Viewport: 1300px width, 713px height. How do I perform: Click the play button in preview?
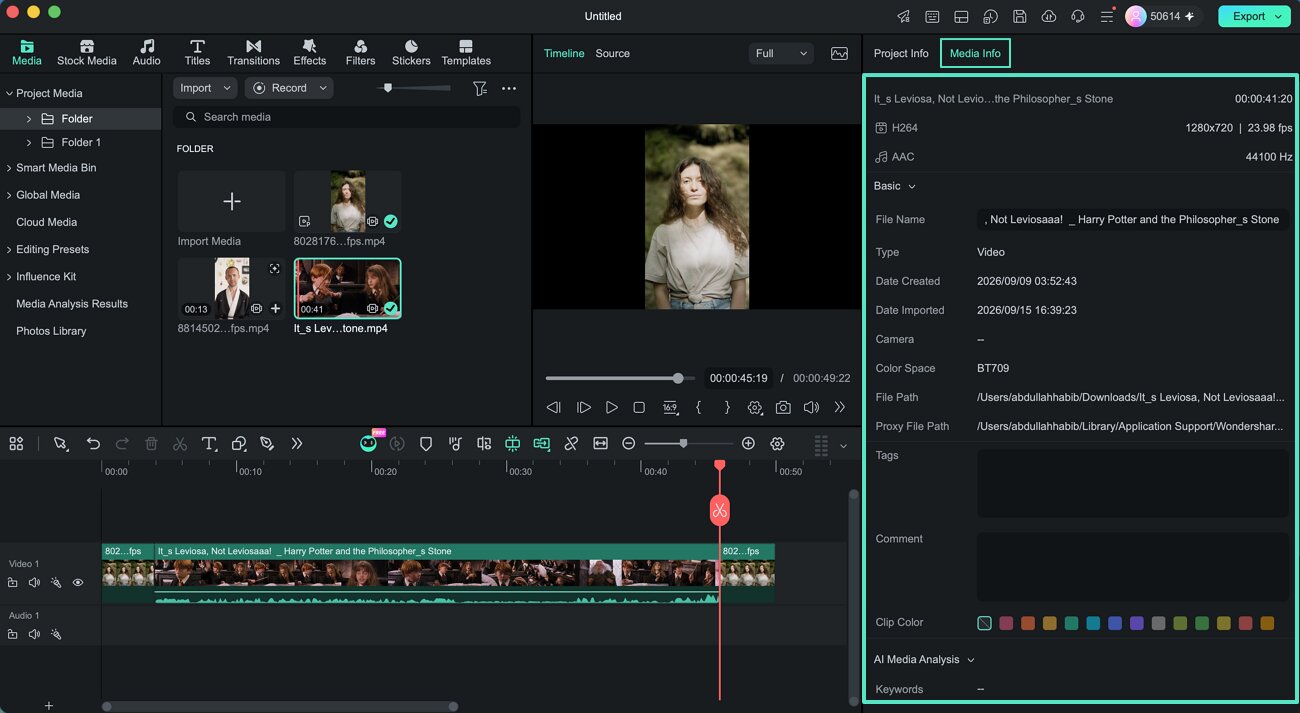[x=612, y=408]
